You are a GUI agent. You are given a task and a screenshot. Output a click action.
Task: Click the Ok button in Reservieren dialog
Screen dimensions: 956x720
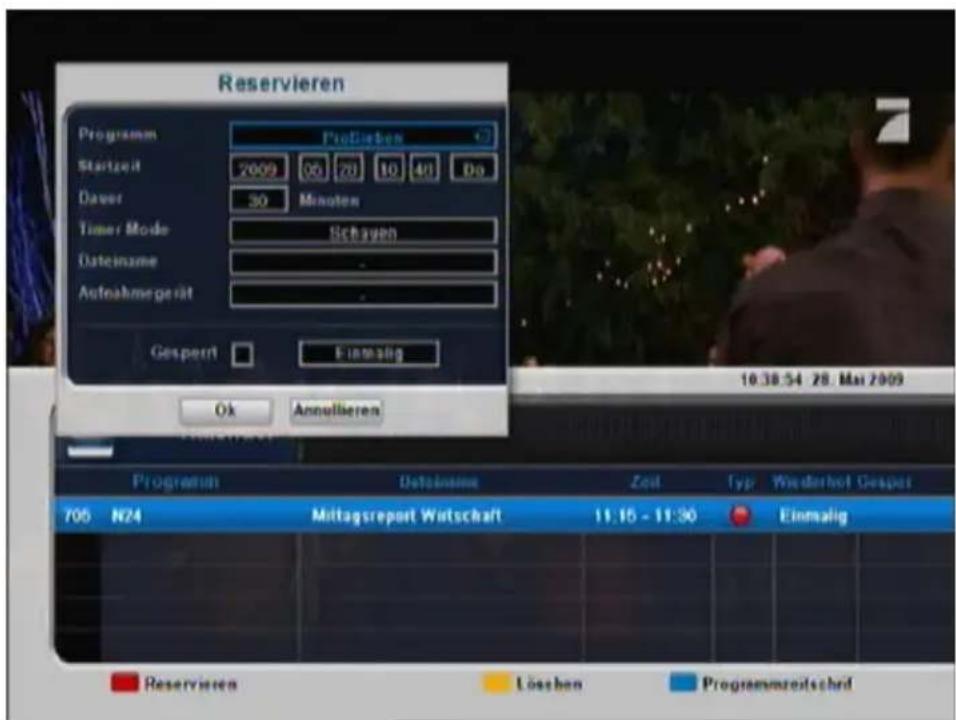[226, 410]
